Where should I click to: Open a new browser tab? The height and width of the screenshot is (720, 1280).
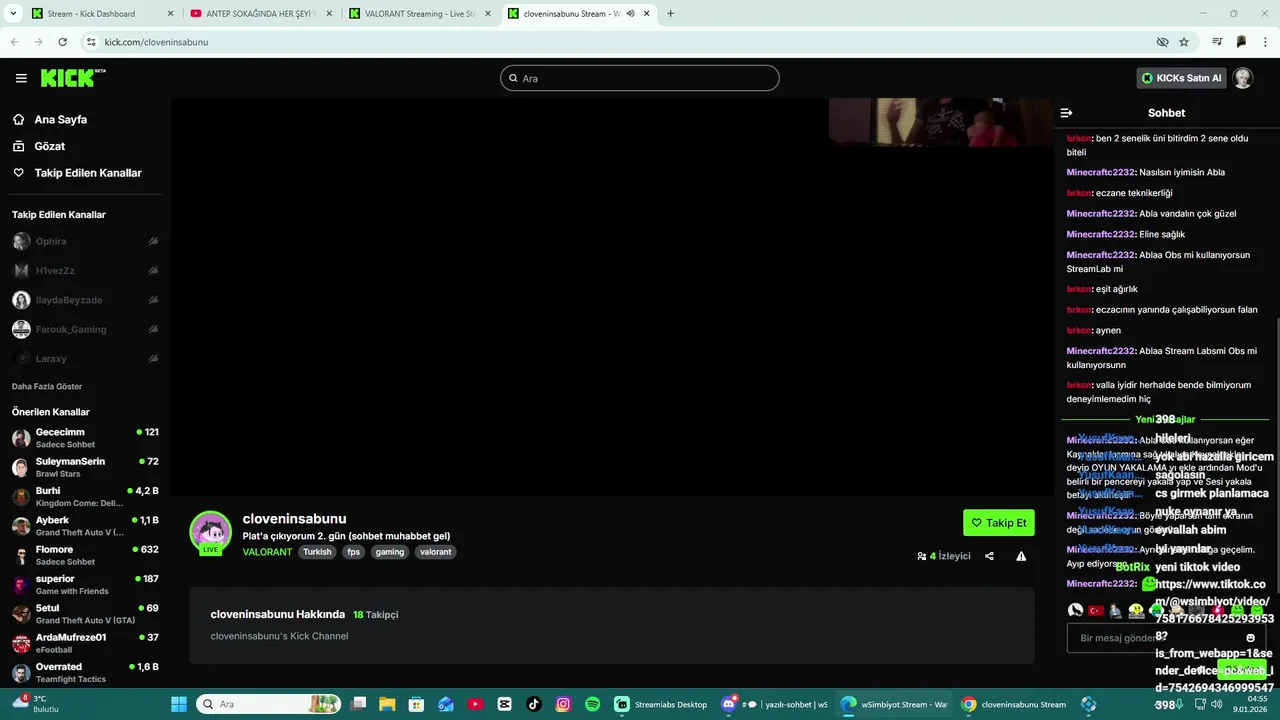[x=670, y=14]
